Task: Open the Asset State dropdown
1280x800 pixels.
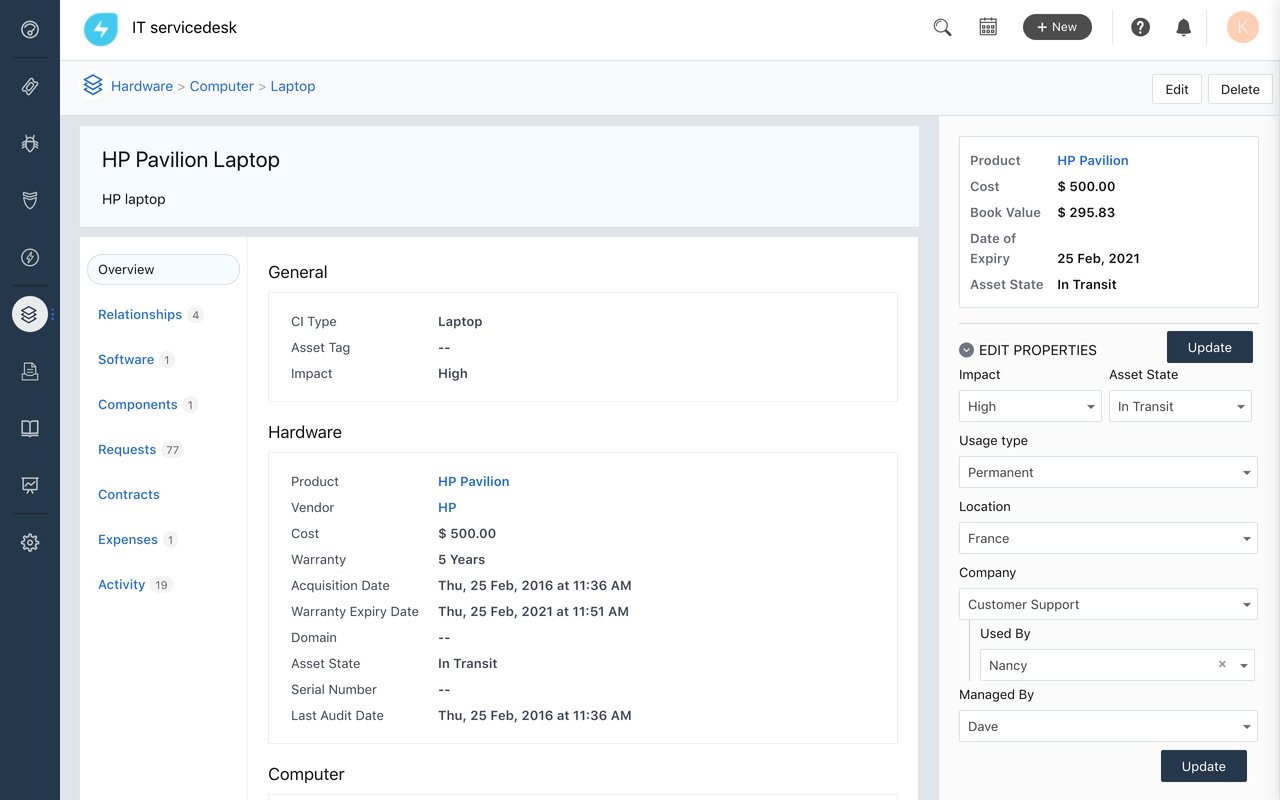Action: 1180,406
